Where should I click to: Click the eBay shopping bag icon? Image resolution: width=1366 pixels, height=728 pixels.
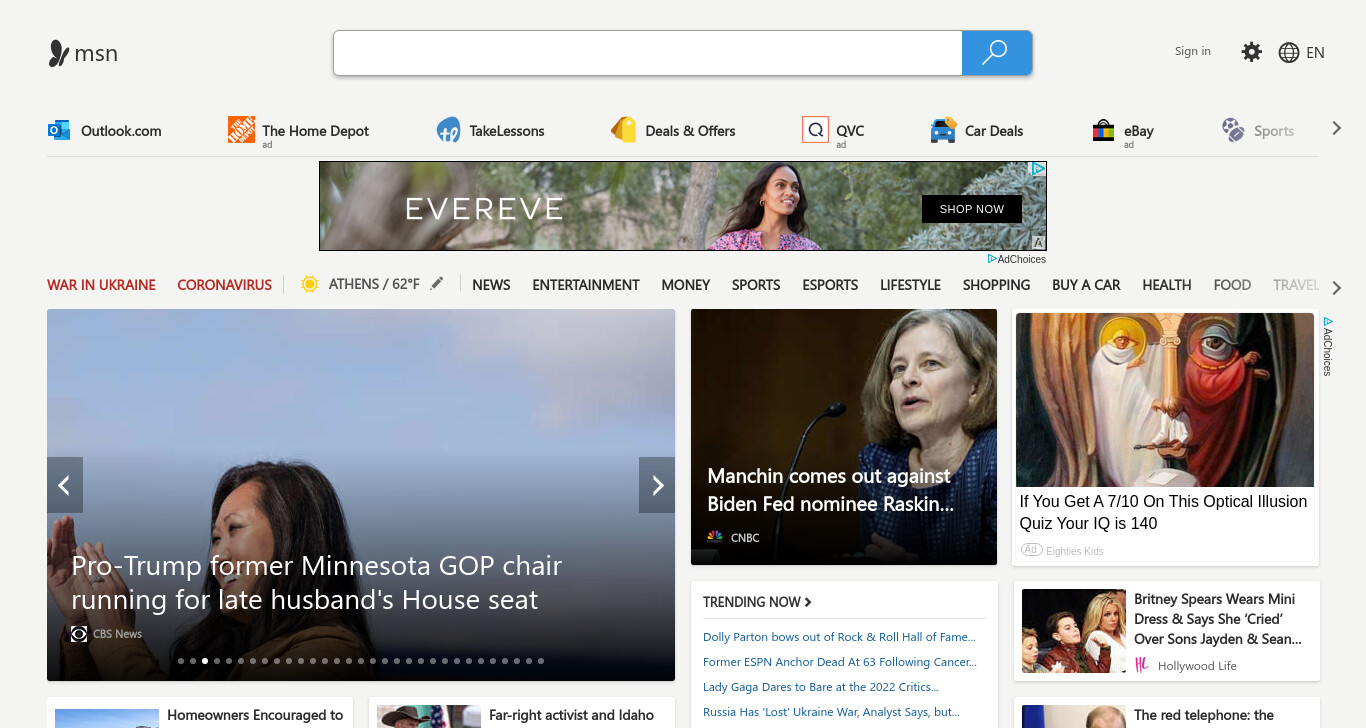[x=1103, y=130]
